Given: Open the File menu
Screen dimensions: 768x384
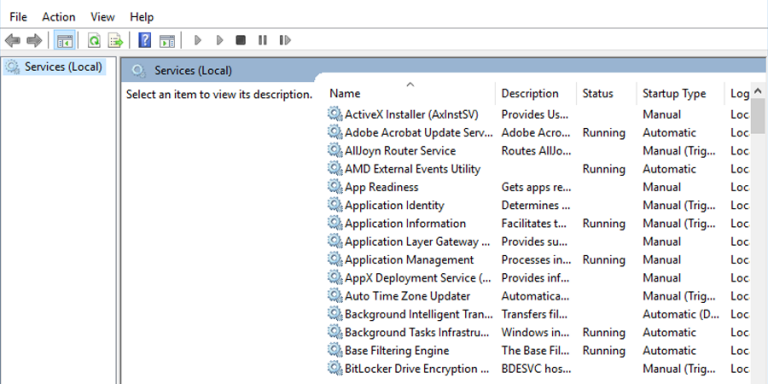Looking at the screenshot, I should pyautogui.click(x=18, y=17).
